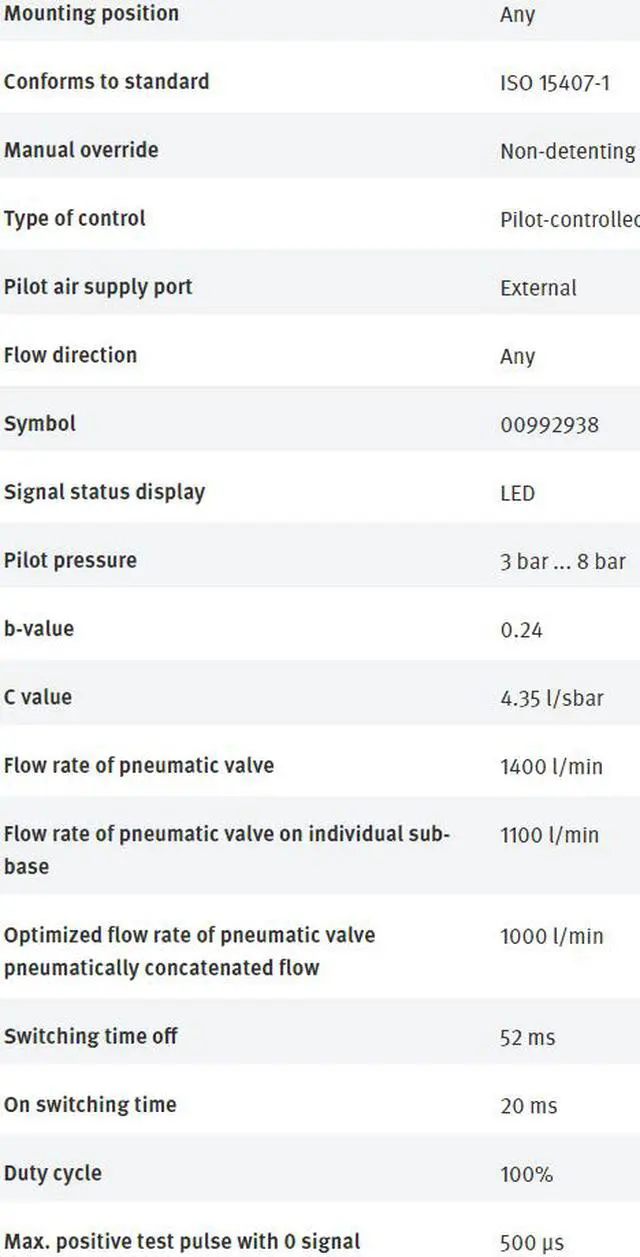Click the Switching time off 52 ms value
This screenshot has width=640, height=1257.
pos(527,1038)
